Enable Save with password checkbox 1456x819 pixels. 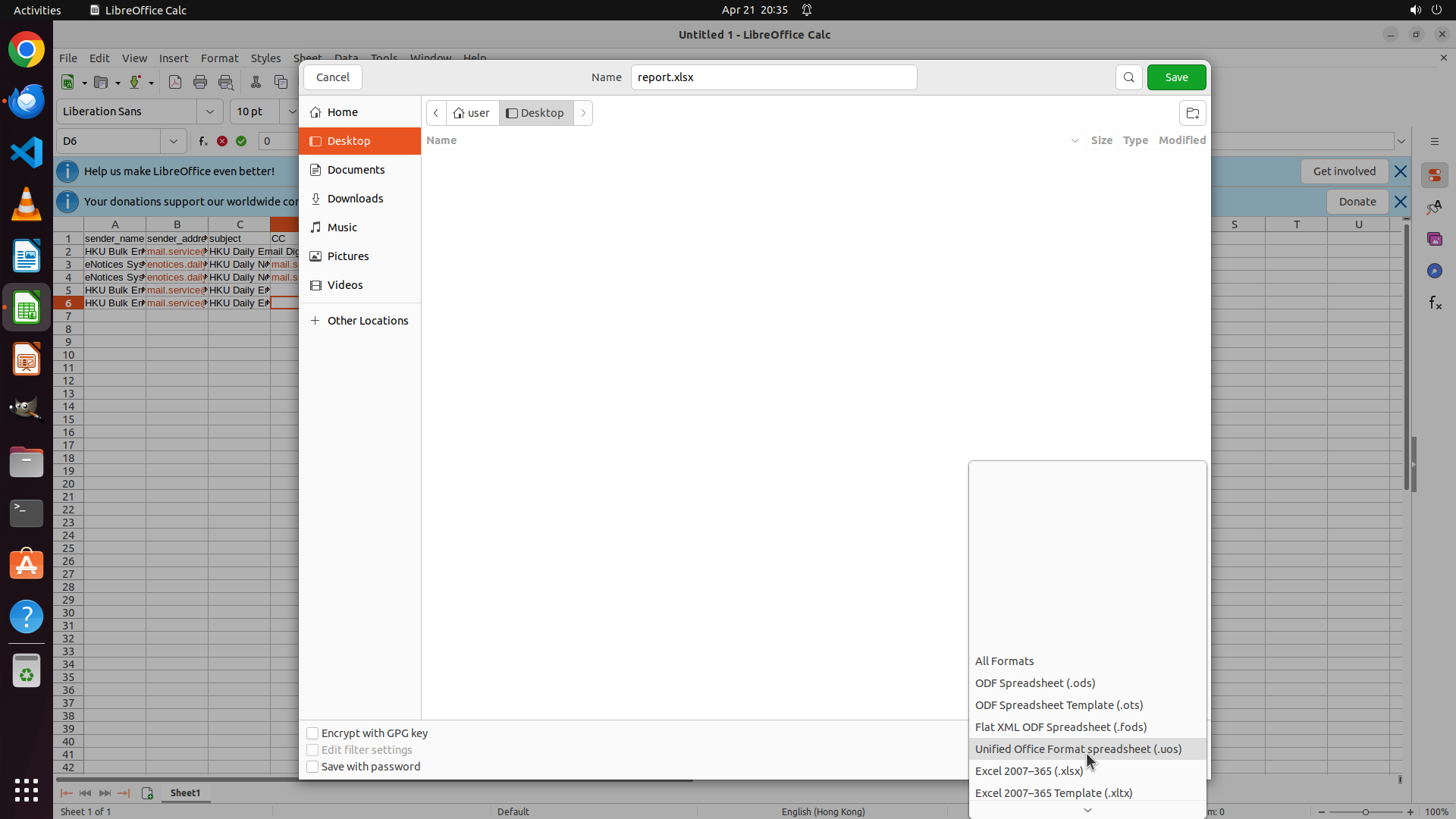(312, 767)
